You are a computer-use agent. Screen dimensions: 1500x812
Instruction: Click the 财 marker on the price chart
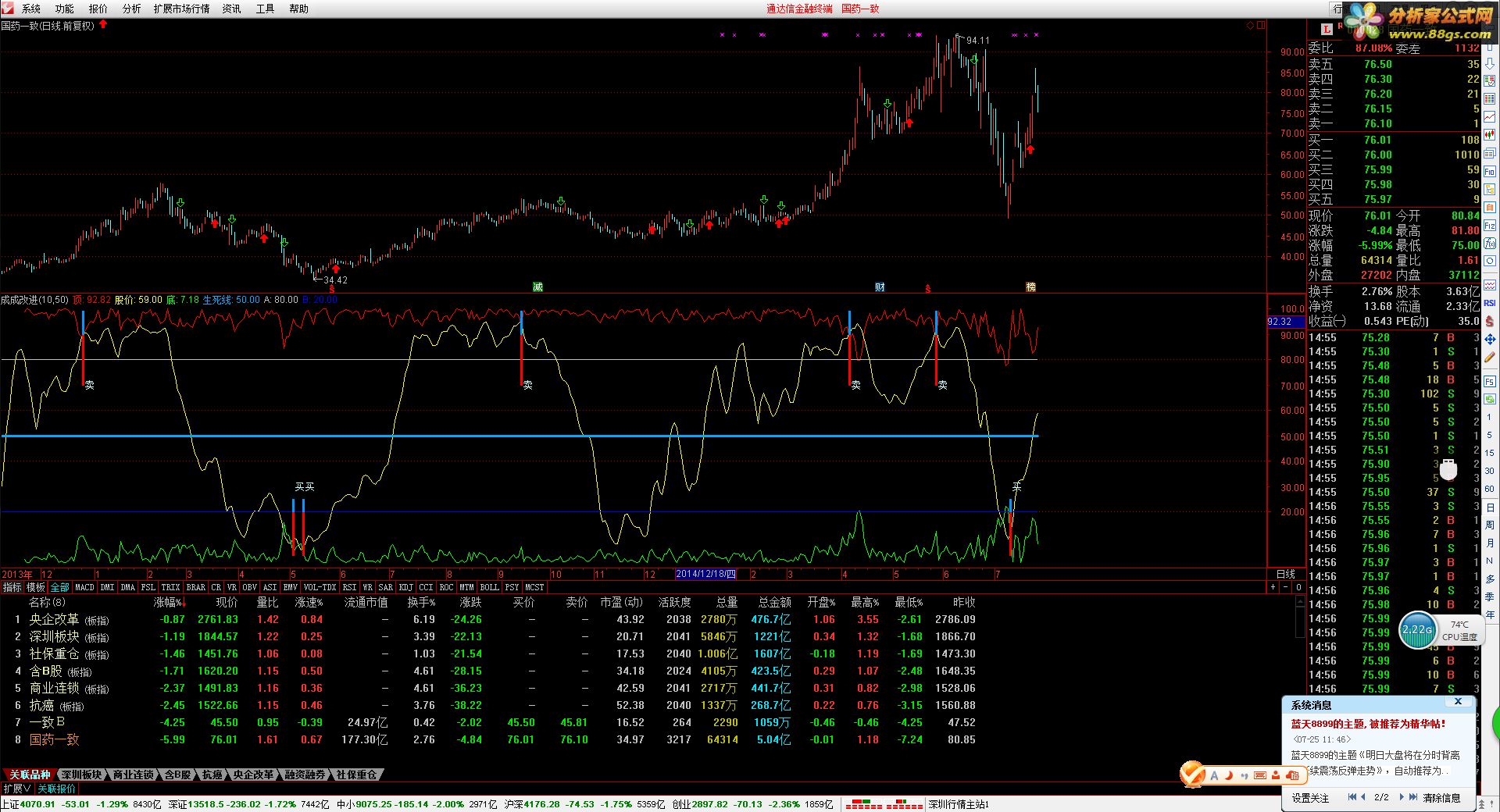tap(880, 287)
